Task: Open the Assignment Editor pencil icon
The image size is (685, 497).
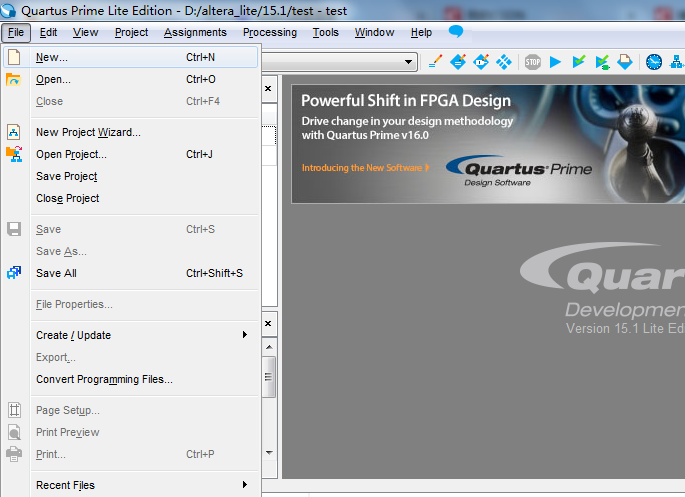Action: pyautogui.click(x=435, y=62)
